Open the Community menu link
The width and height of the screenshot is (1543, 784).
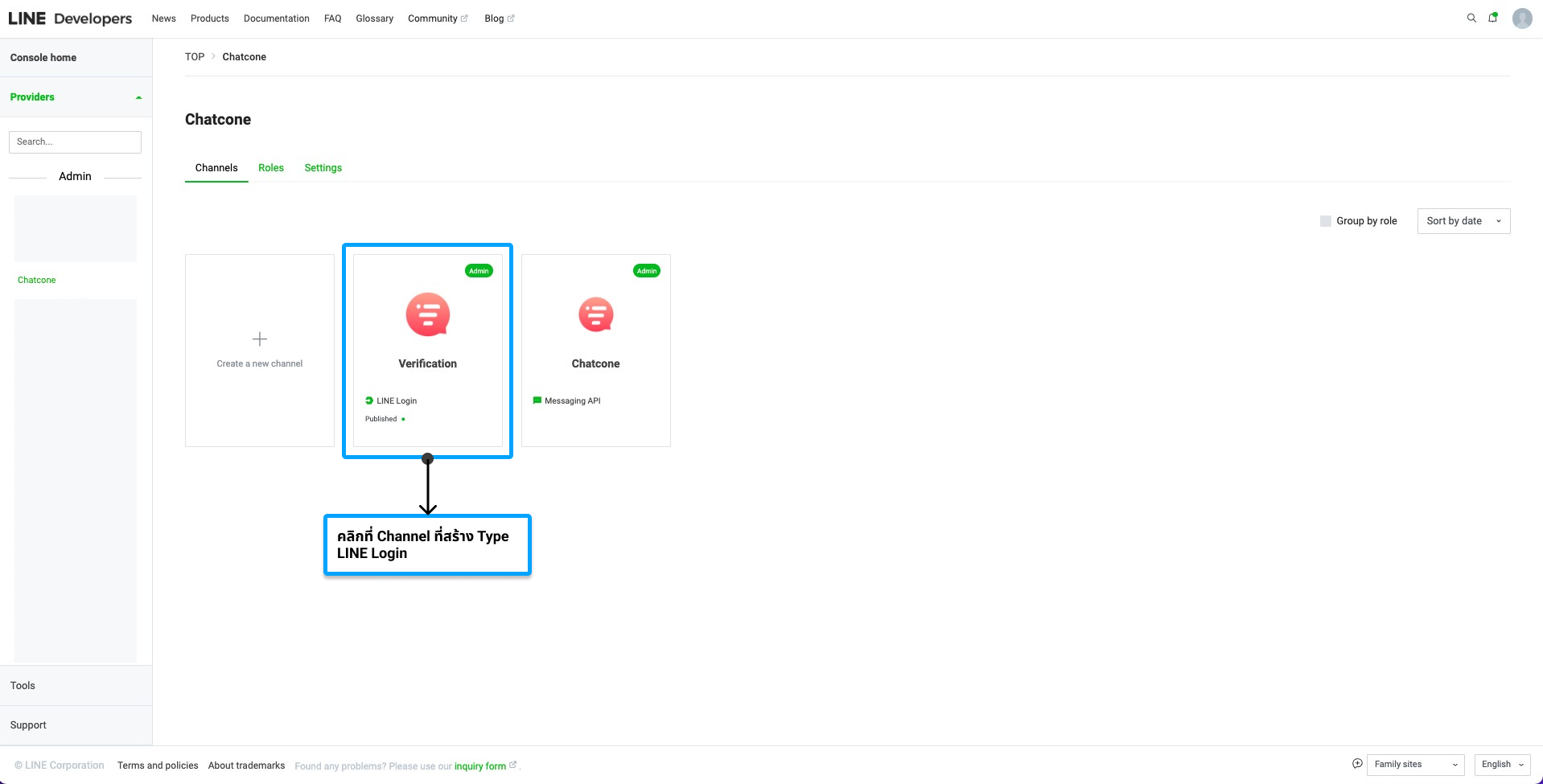coord(433,18)
